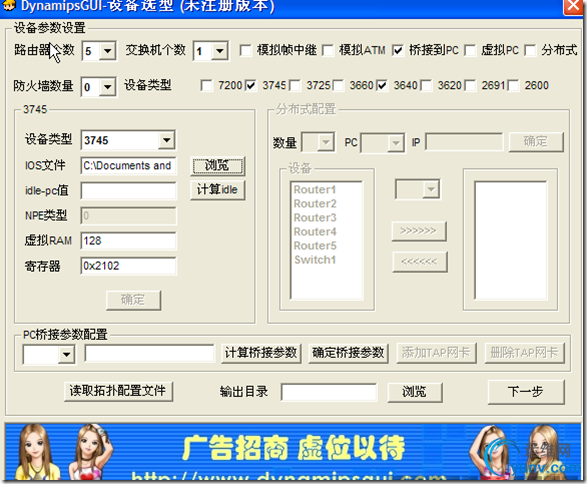Select Switch1 in the 设备 list

(315, 260)
